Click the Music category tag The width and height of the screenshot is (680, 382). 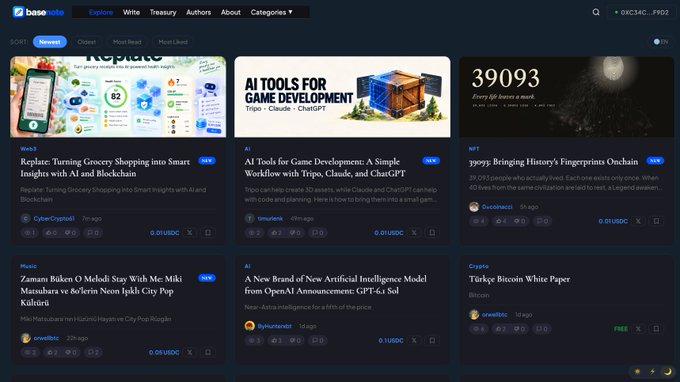point(28,266)
